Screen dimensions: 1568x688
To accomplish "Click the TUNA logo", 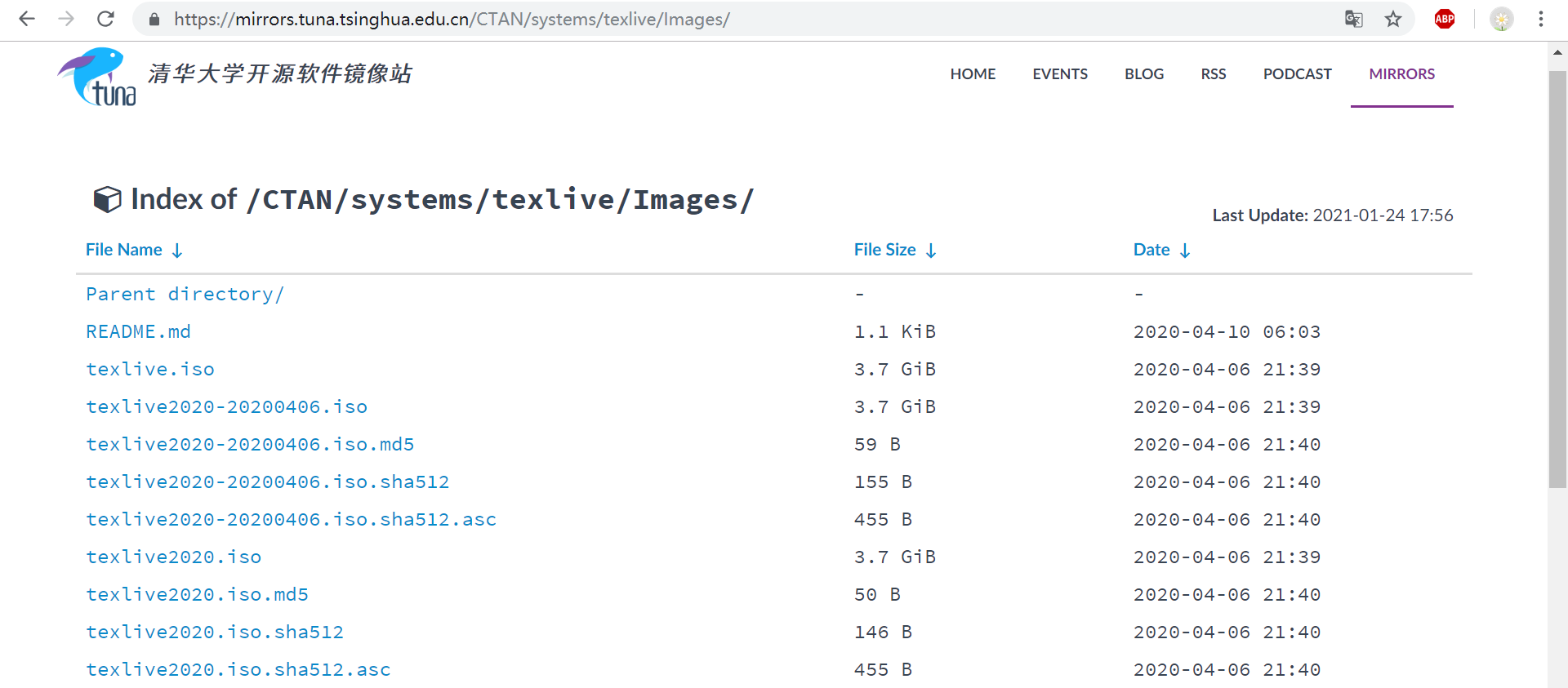I will point(97,77).
